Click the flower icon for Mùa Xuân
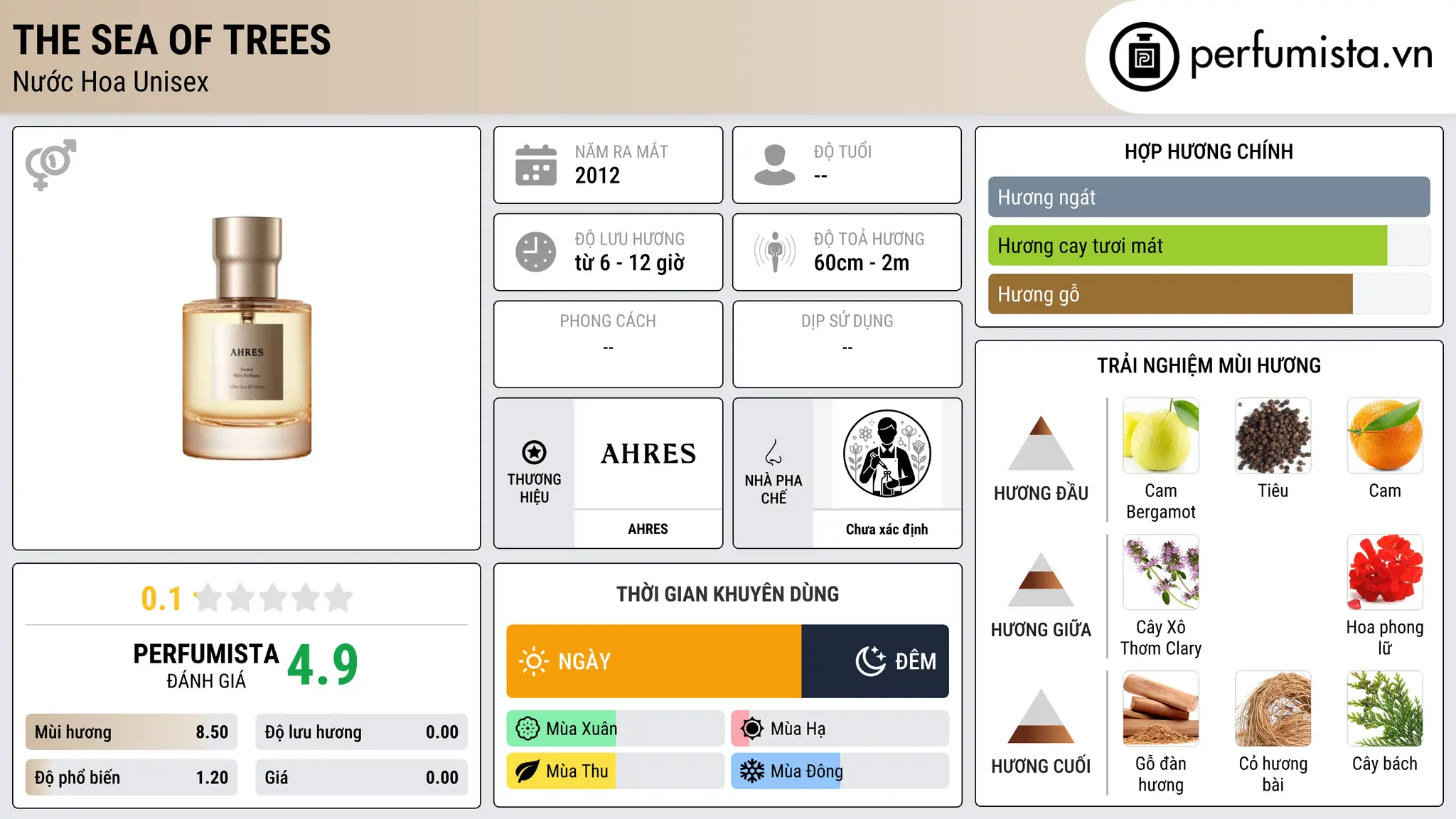This screenshot has height=819, width=1456. point(528,729)
